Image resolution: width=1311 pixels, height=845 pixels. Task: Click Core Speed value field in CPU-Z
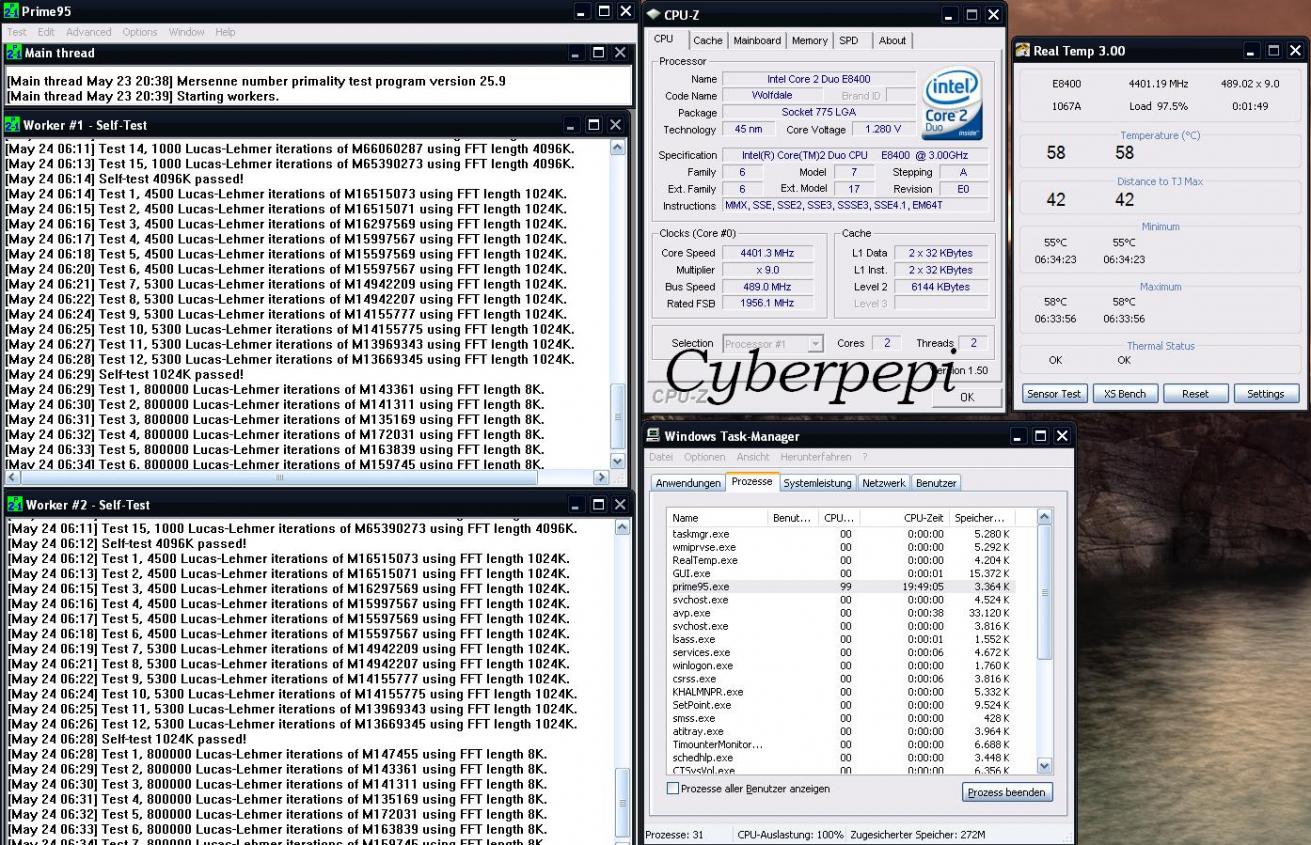(767, 253)
